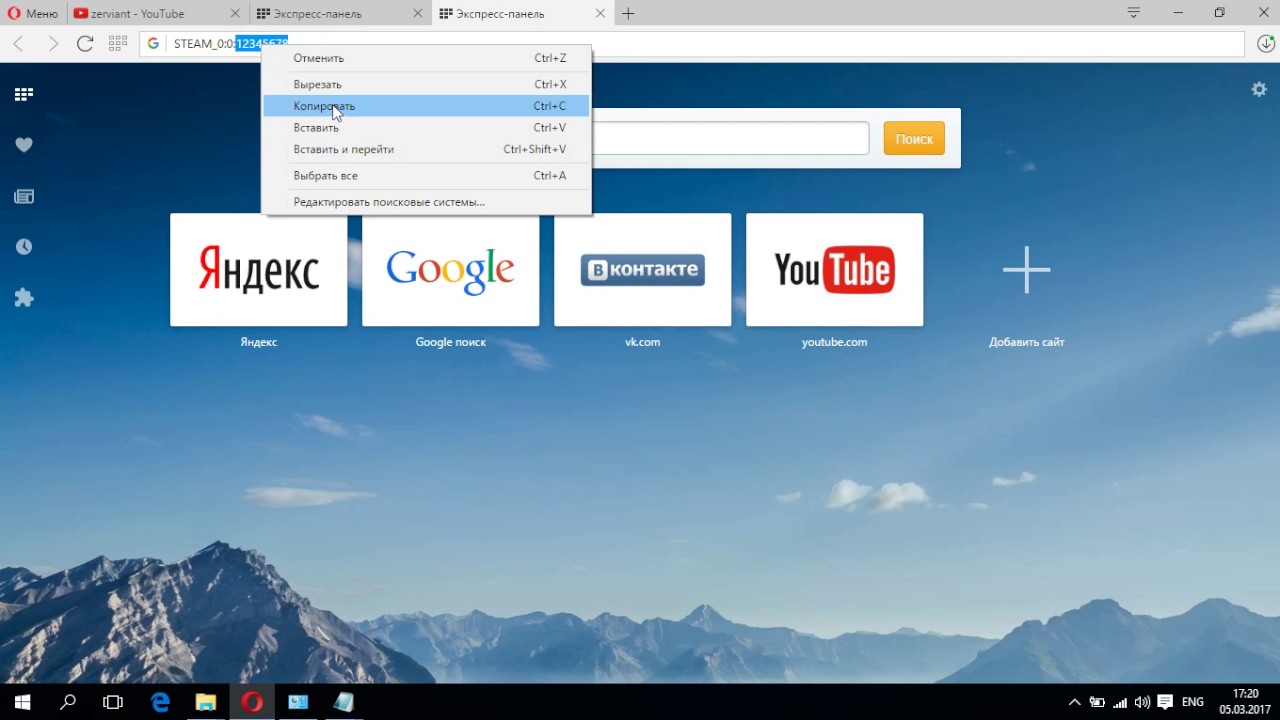
Task: Choose Вырезать in the context menu
Action: click(x=427, y=84)
